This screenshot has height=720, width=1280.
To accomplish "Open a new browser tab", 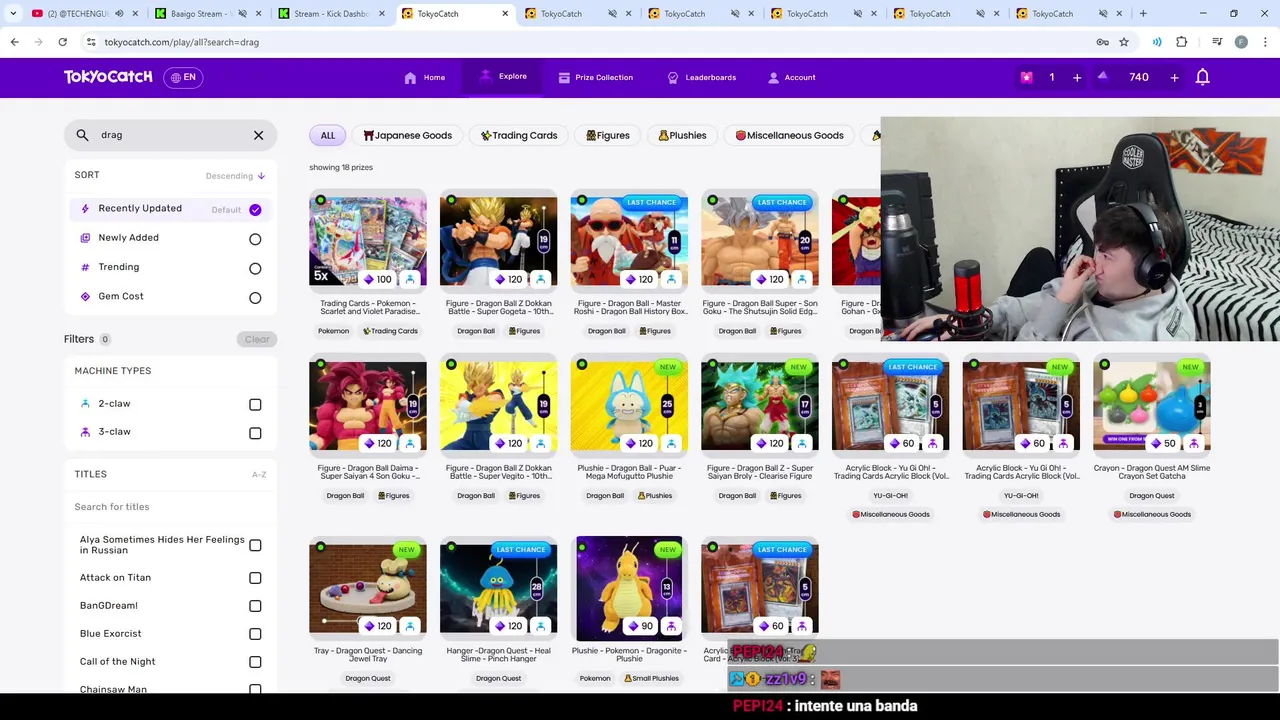I will click(x=1143, y=14).
